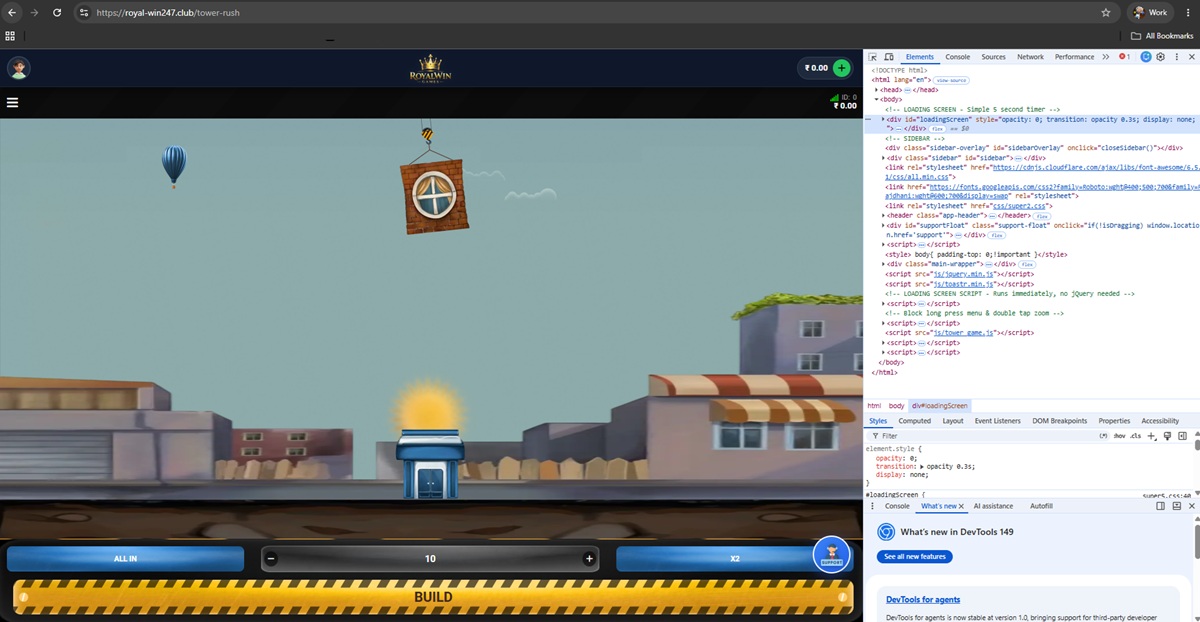Open the hamburger sidebar menu
Image resolution: width=1200 pixels, height=622 pixels.
[13, 102]
